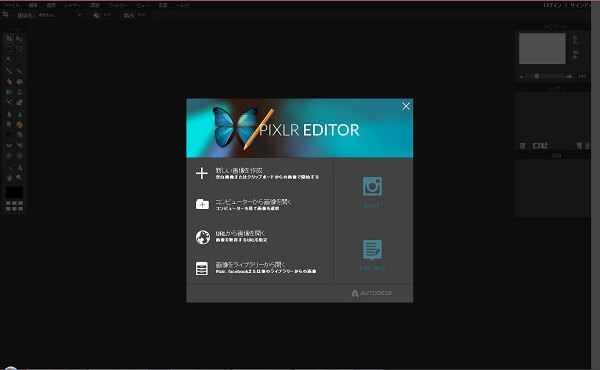Select the Bloat tool
The image size is (600, 370).
coord(9,156)
